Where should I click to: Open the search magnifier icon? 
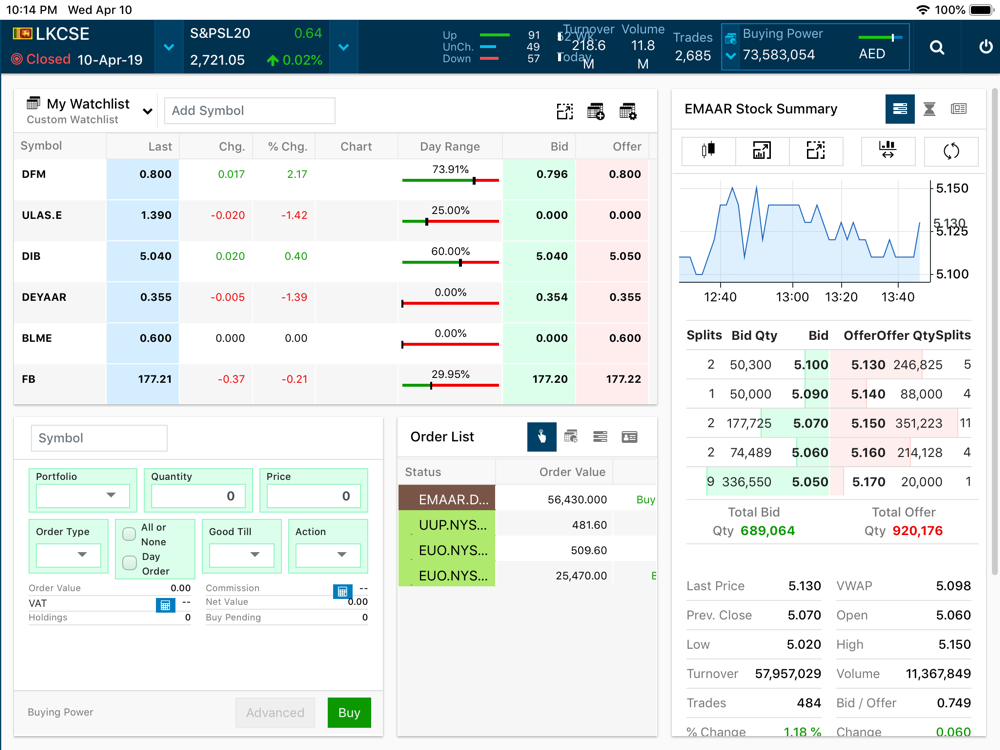(x=936, y=47)
